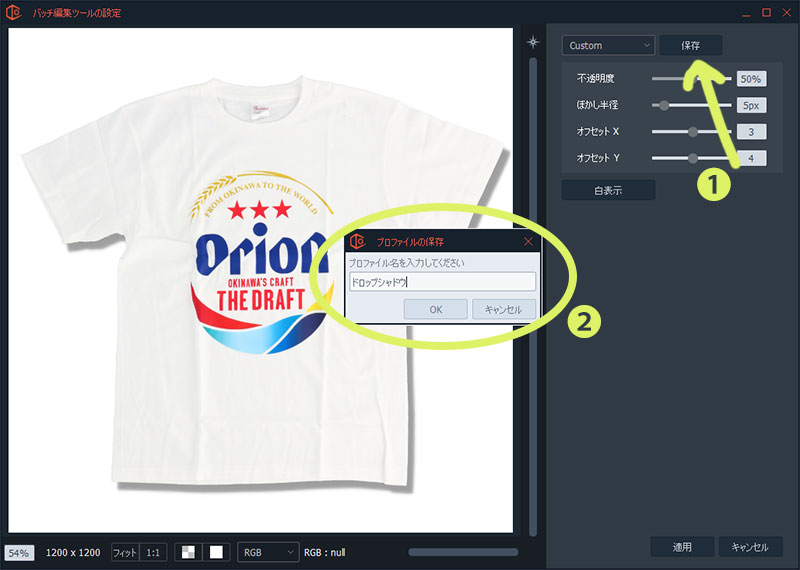Click the sparkle effect icon above the tool strip
Screen dimensions: 800x570
[533, 43]
